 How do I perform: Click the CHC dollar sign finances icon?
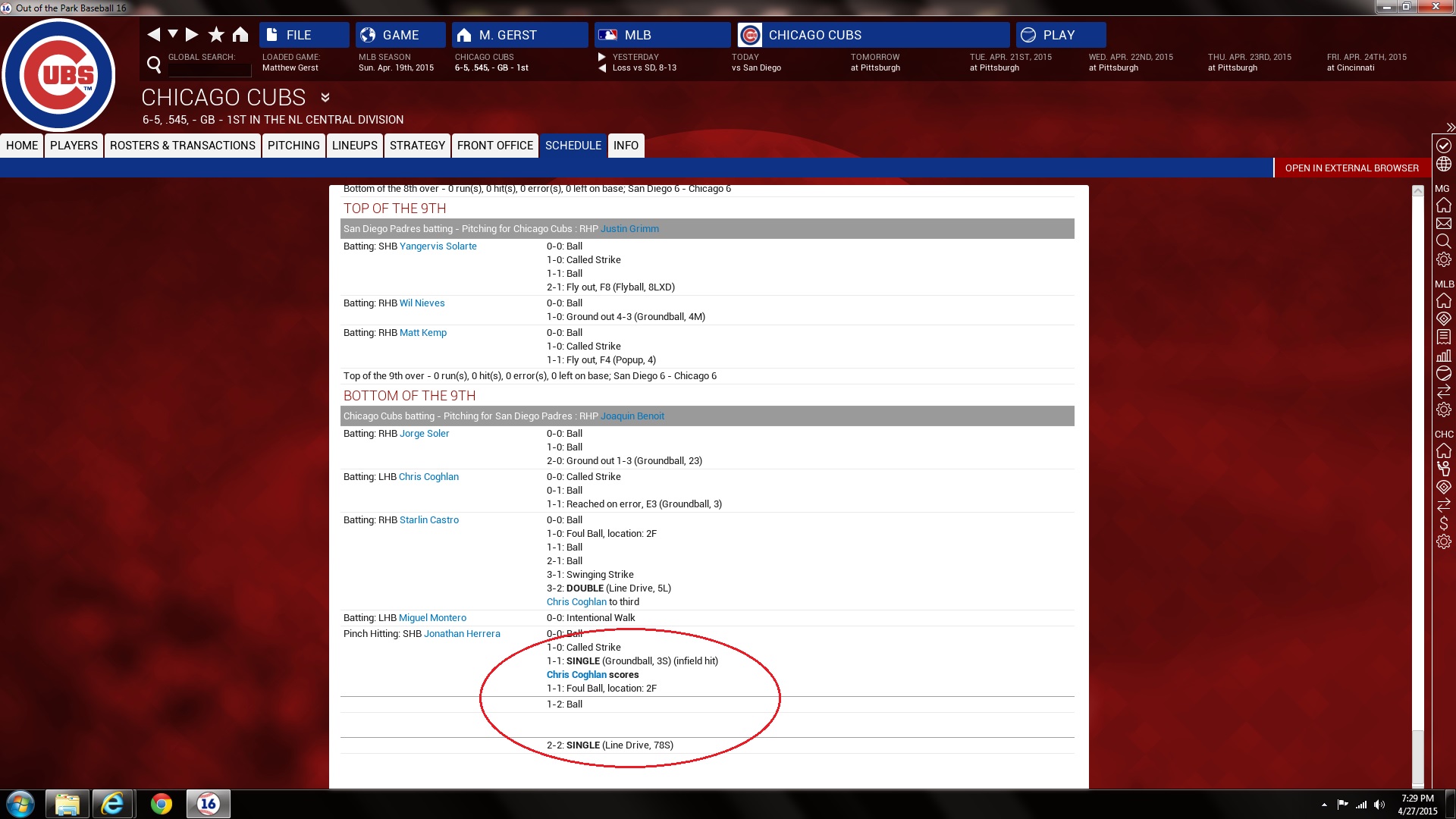click(1443, 523)
